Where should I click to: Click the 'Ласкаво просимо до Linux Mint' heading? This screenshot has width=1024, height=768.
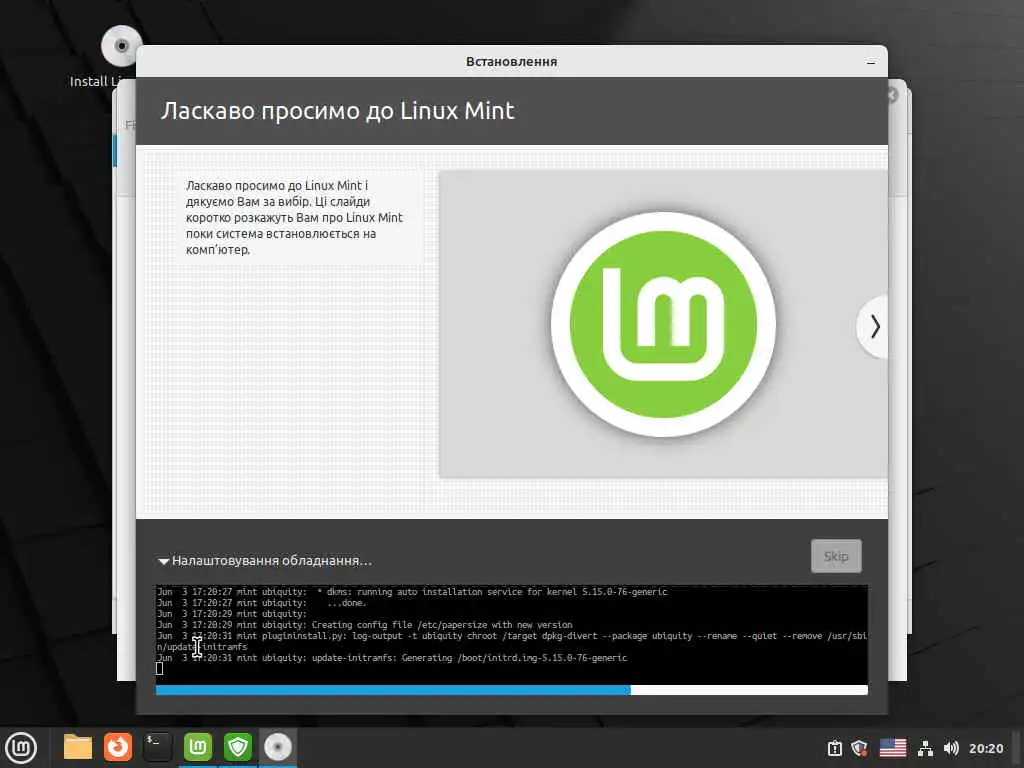click(x=338, y=111)
